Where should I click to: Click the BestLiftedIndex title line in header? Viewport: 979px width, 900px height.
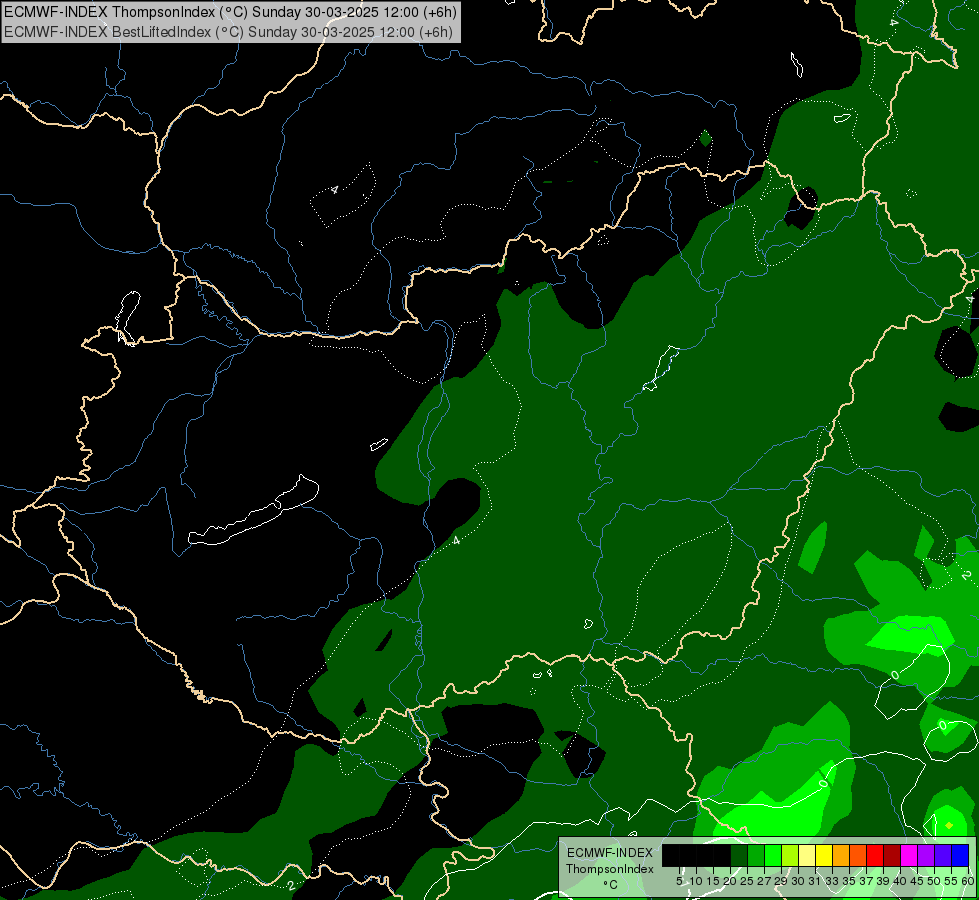click(228, 32)
